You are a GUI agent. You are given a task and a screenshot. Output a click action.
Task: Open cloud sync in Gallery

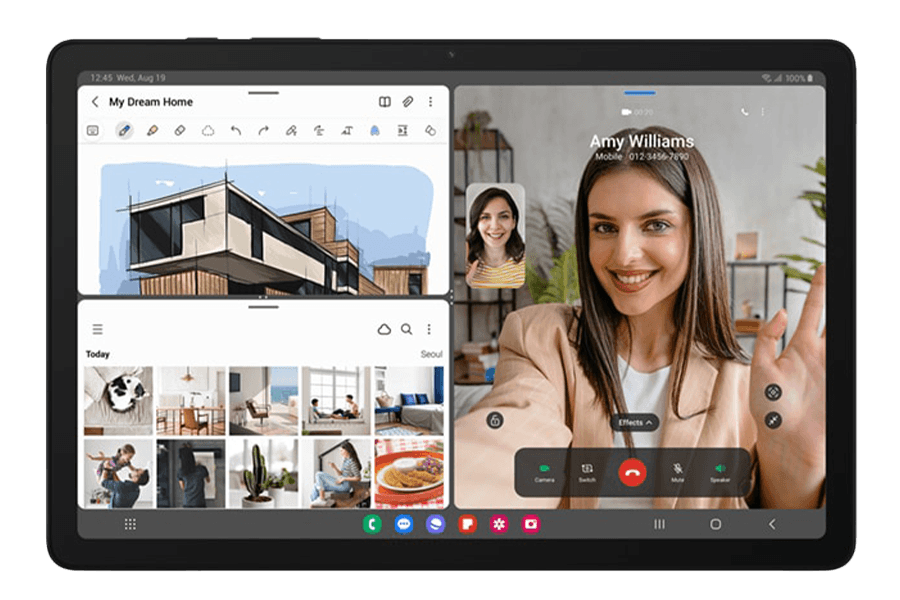coord(384,329)
